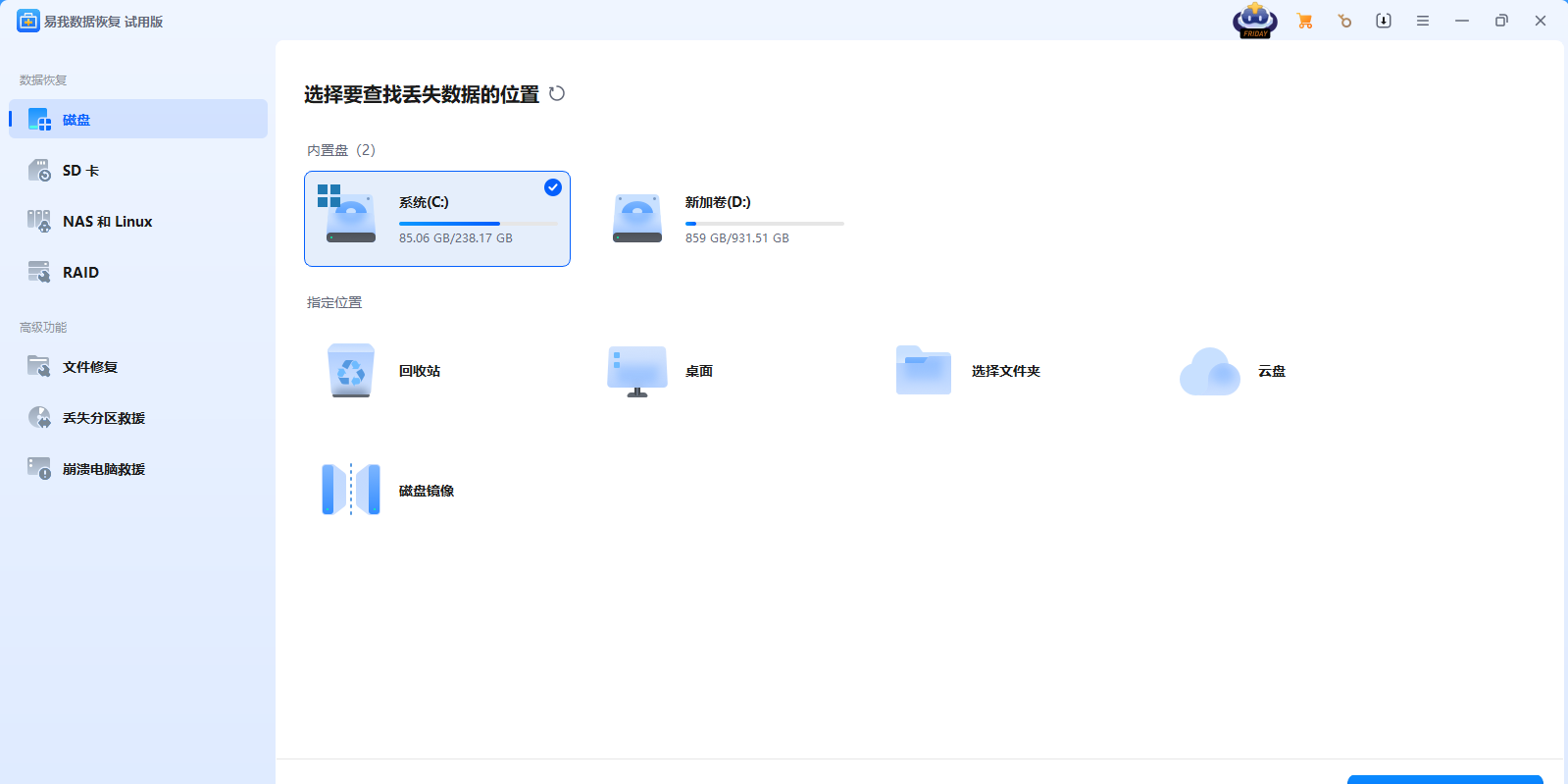Refresh the location list with reload icon
Viewport: 1568px width, 784px height.
pyautogui.click(x=557, y=93)
